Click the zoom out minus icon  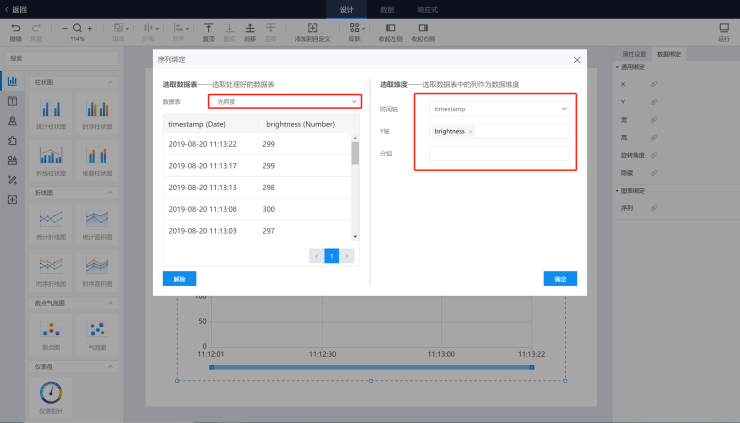[65, 28]
